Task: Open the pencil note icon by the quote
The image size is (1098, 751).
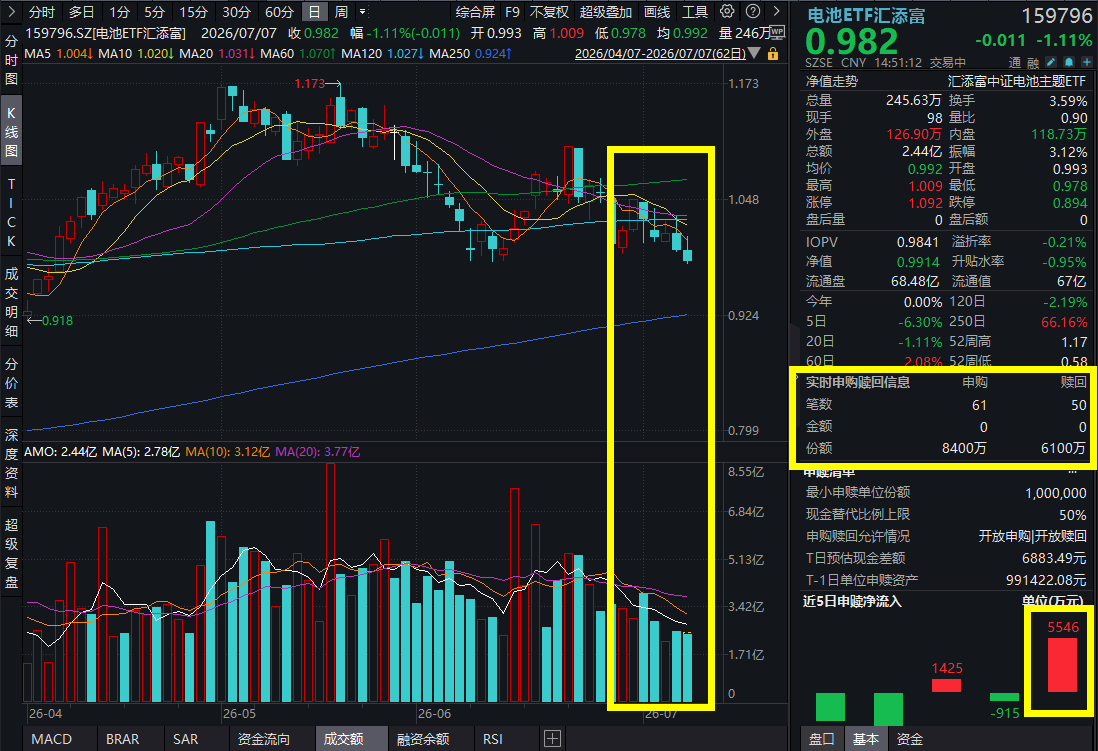Action: point(1052,62)
